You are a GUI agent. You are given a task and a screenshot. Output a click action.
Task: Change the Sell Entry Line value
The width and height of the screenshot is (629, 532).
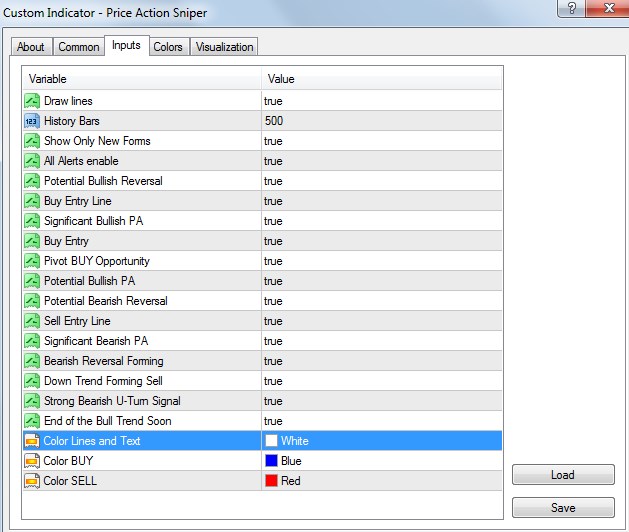pyautogui.click(x=381, y=321)
